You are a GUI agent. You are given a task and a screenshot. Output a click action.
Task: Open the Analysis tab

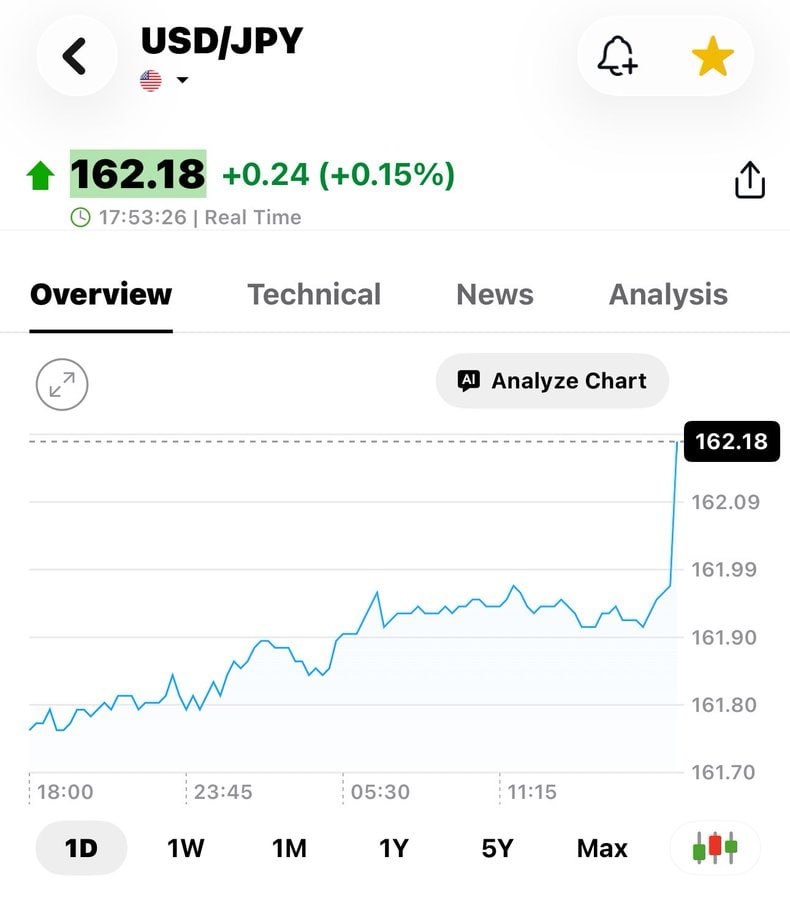tap(668, 294)
